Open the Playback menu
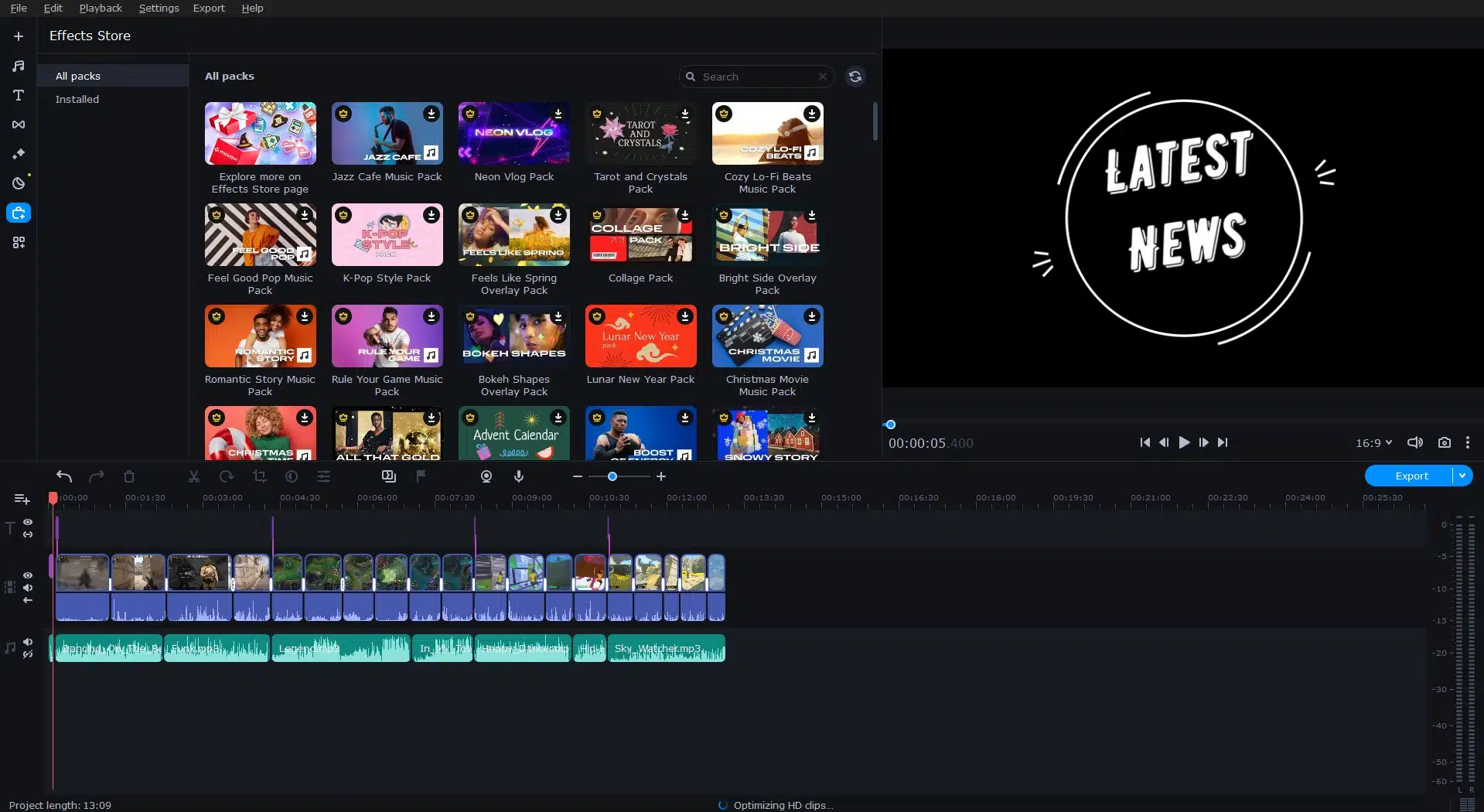This screenshot has width=1484, height=812. point(99,8)
